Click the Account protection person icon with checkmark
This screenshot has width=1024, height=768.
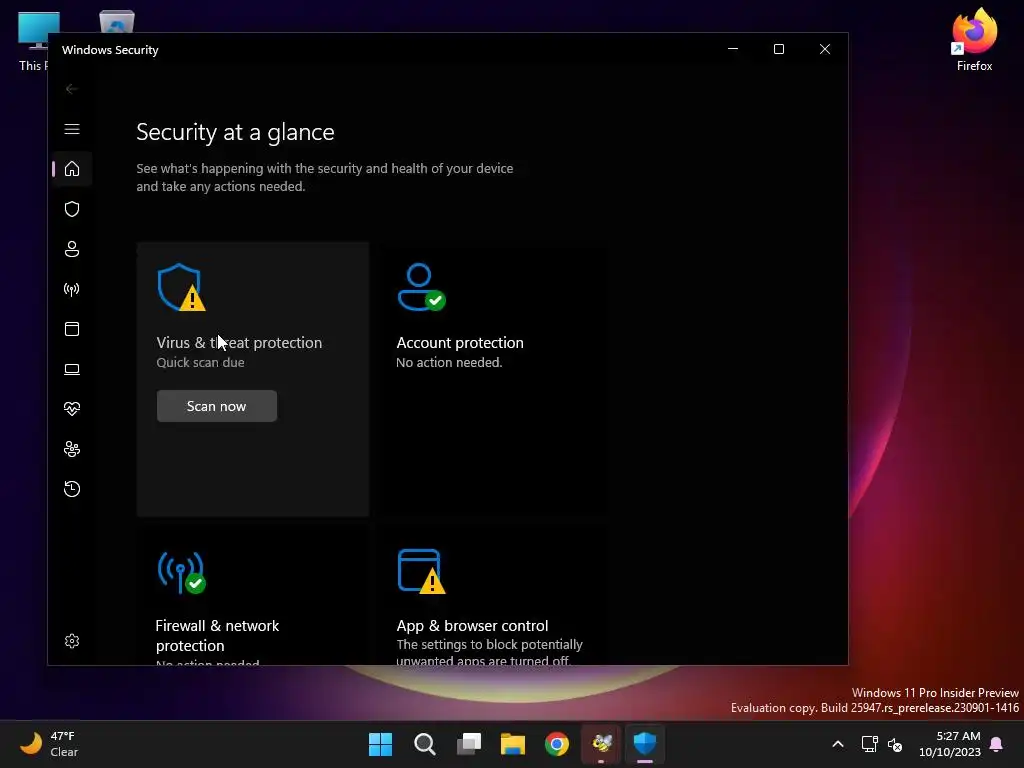(421, 287)
